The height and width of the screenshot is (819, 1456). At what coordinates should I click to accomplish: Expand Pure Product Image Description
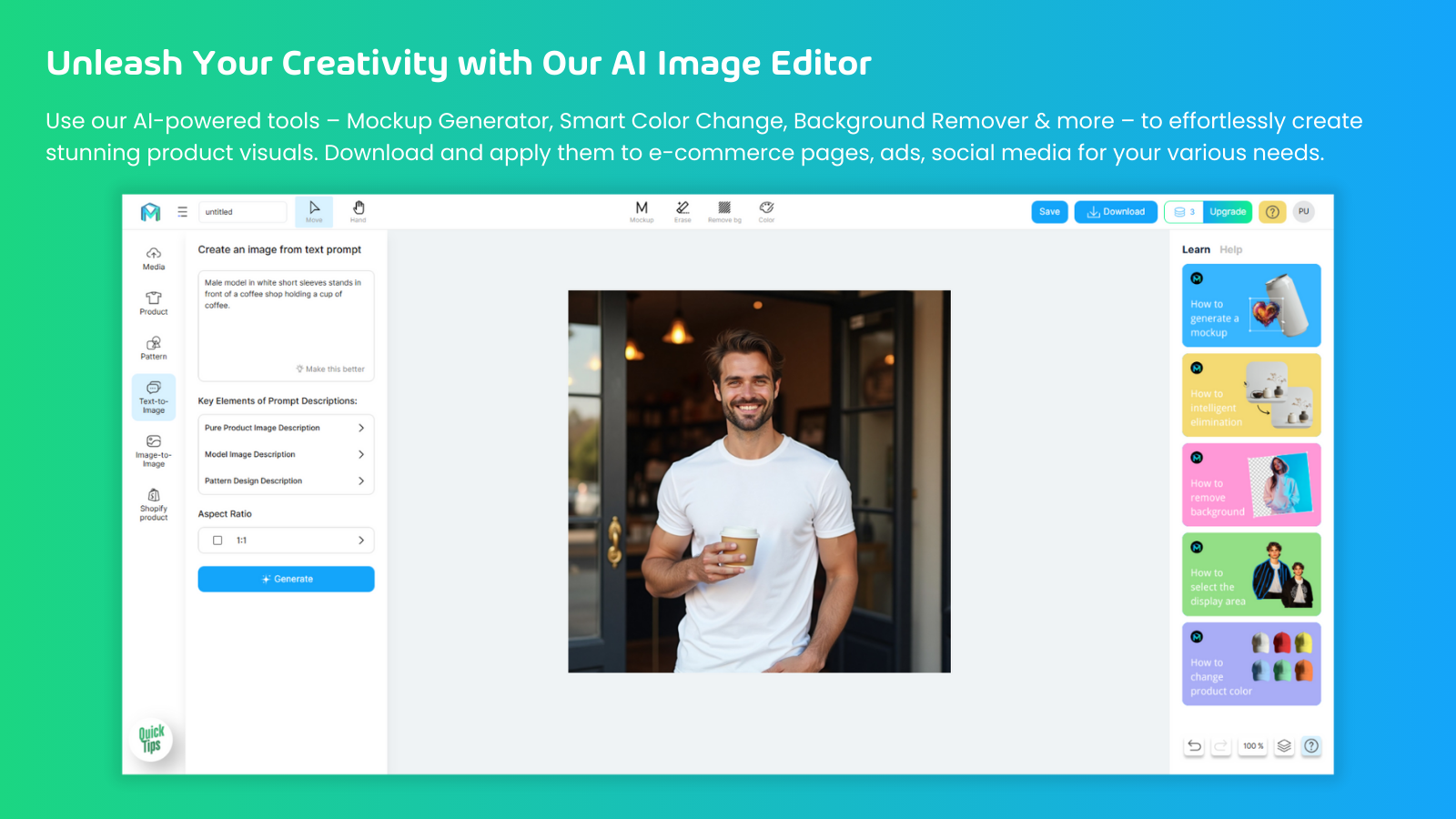tap(286, 428)
